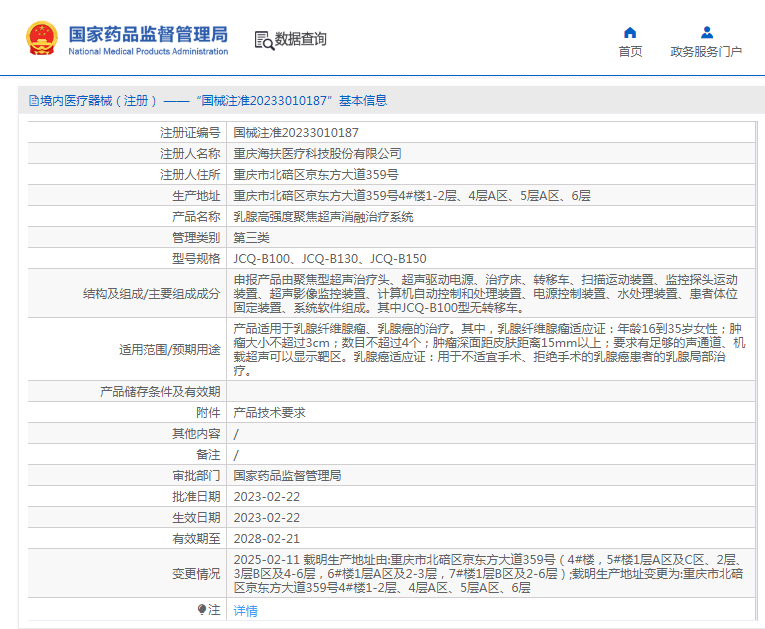Open the 数据查询 section title
The height and width of the screenshot is (629, 765).
(x=301, y=39)
